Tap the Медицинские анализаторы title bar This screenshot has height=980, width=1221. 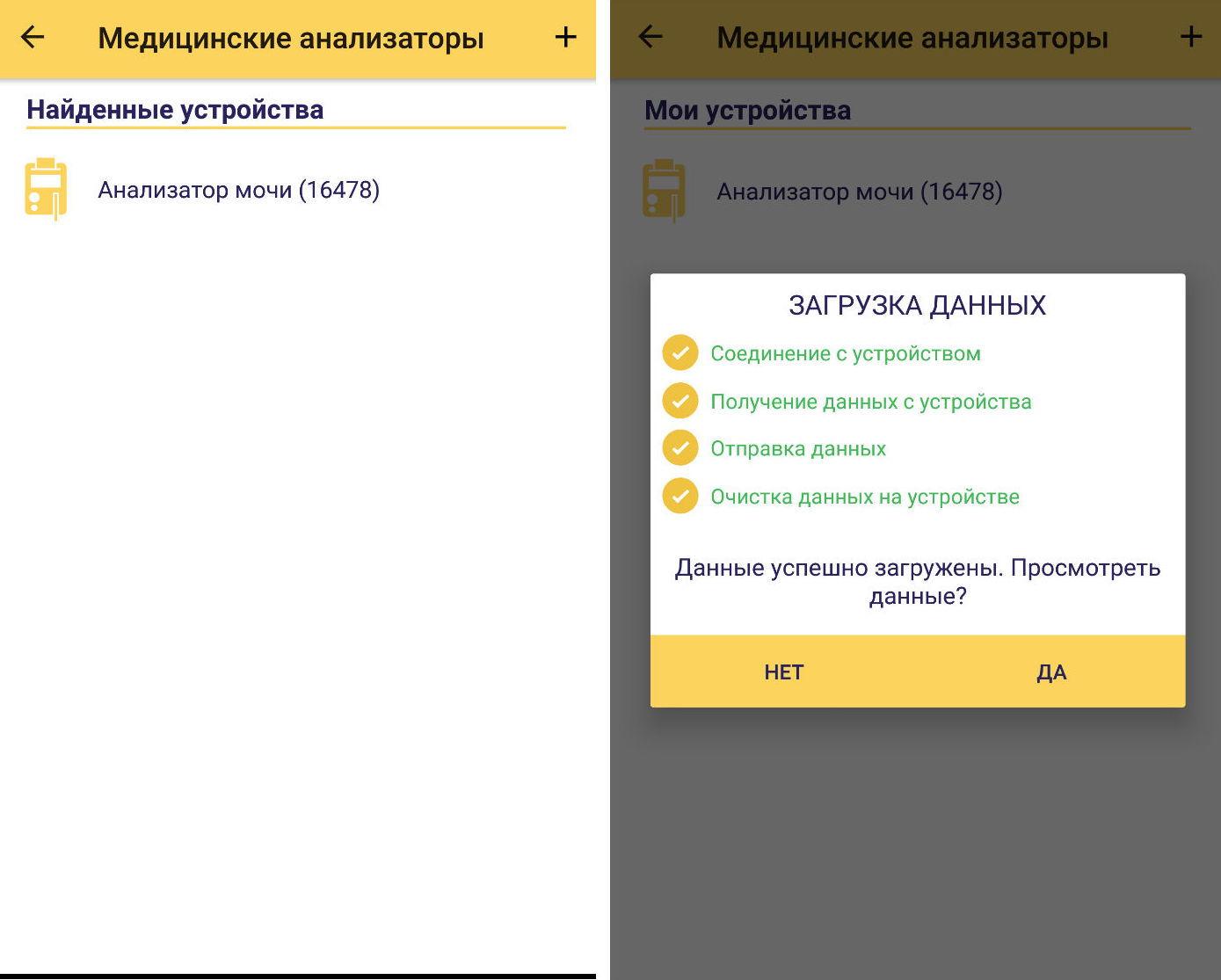click(x=291, y=38)
